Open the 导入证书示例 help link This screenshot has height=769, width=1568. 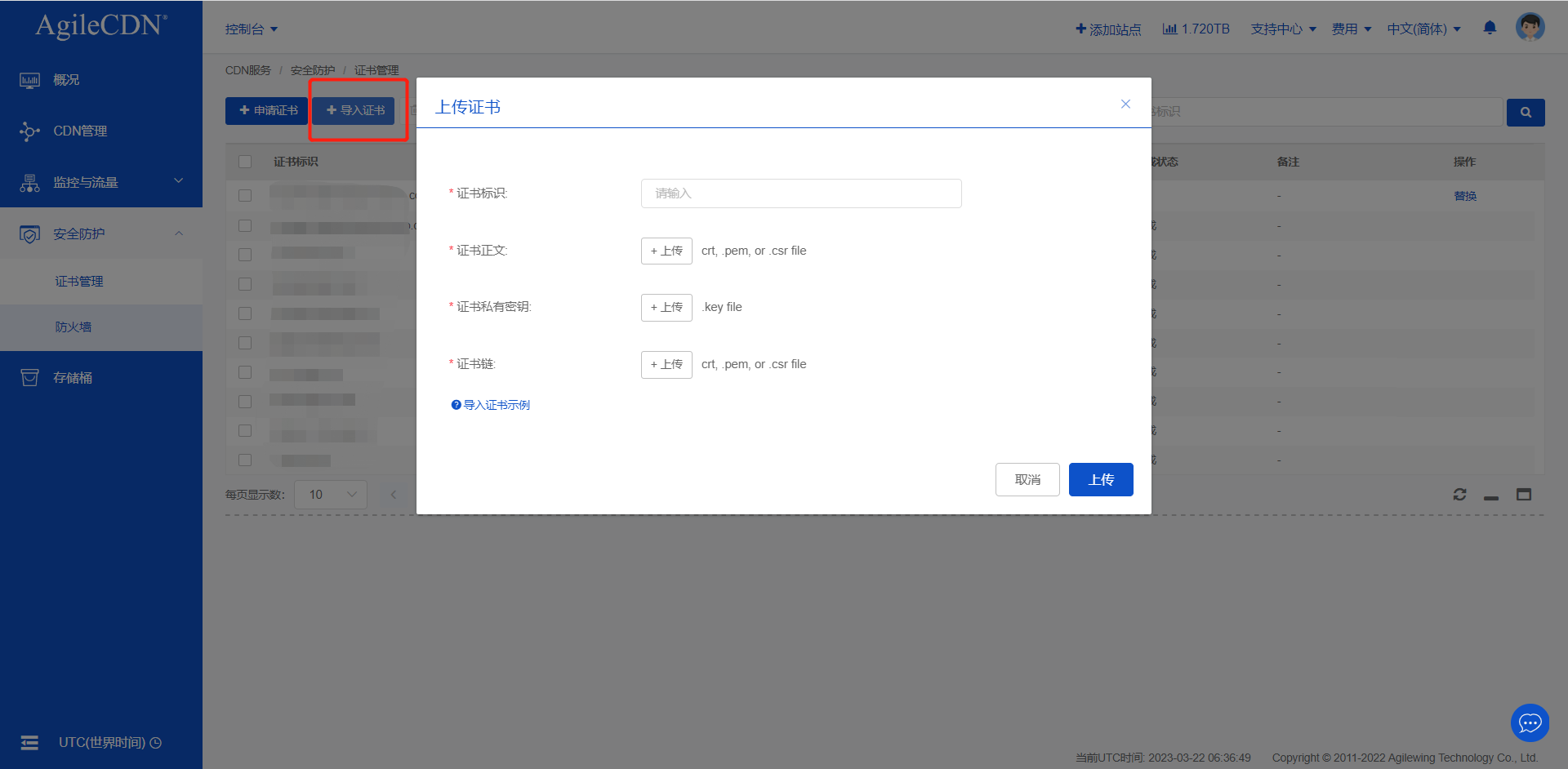pyautogui.click(x=496, y=405)
